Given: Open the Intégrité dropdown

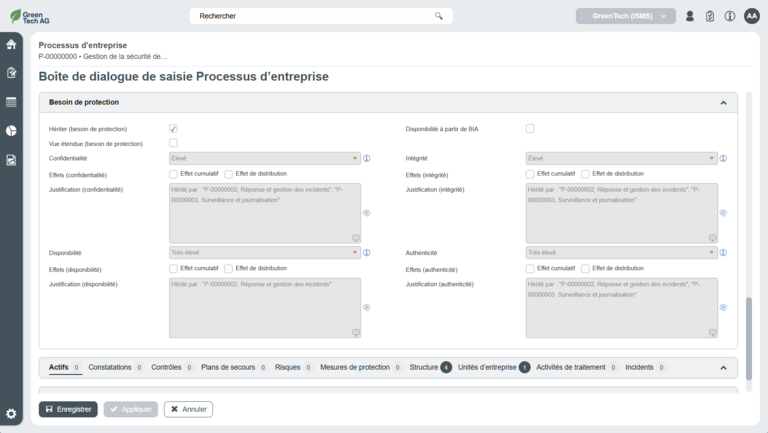Looking at the screenshot, I should click(x=621, y=158).
